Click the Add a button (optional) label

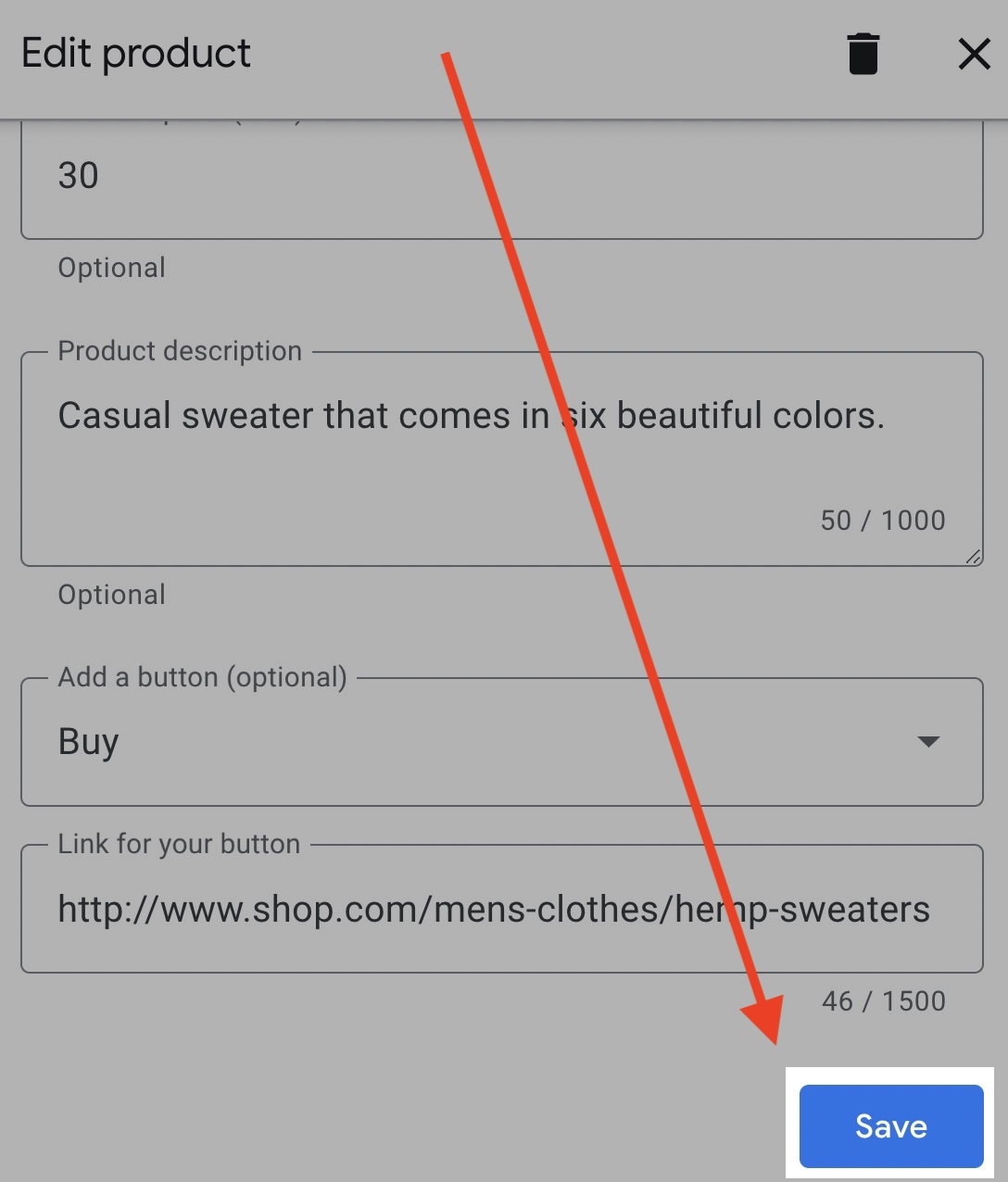coord(202,677)
